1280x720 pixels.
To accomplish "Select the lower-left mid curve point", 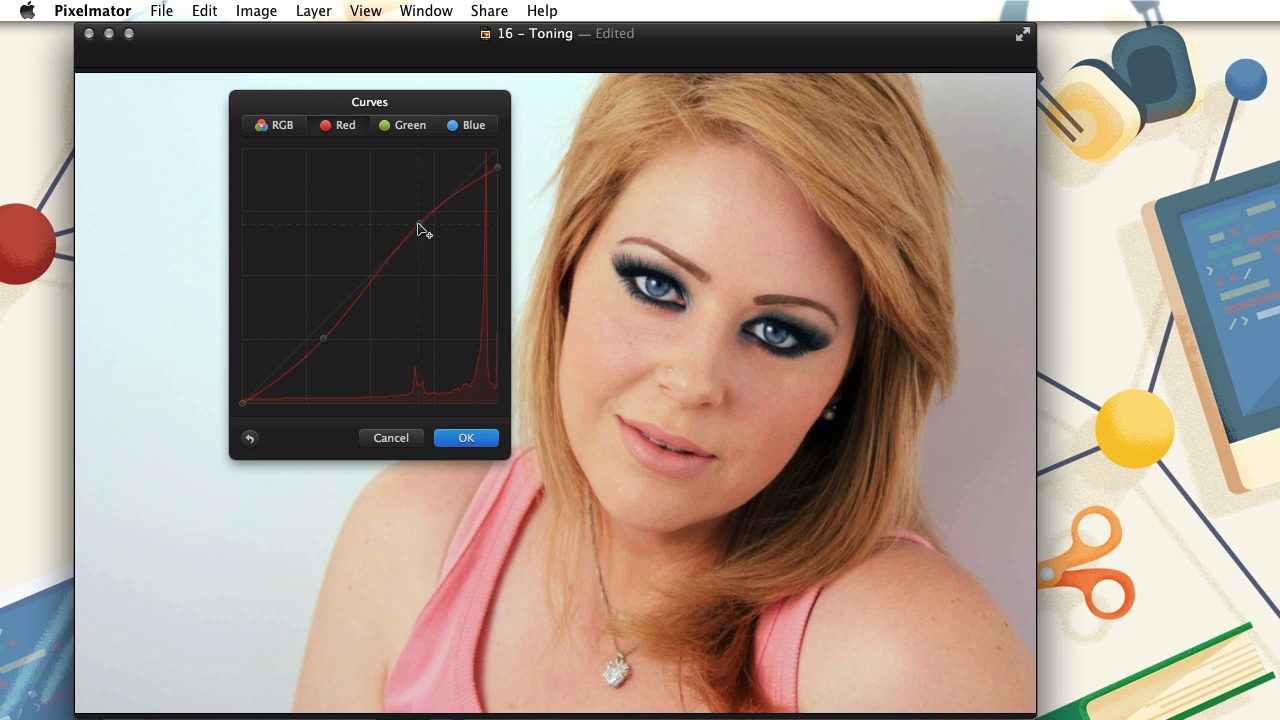I will [323, 338].
